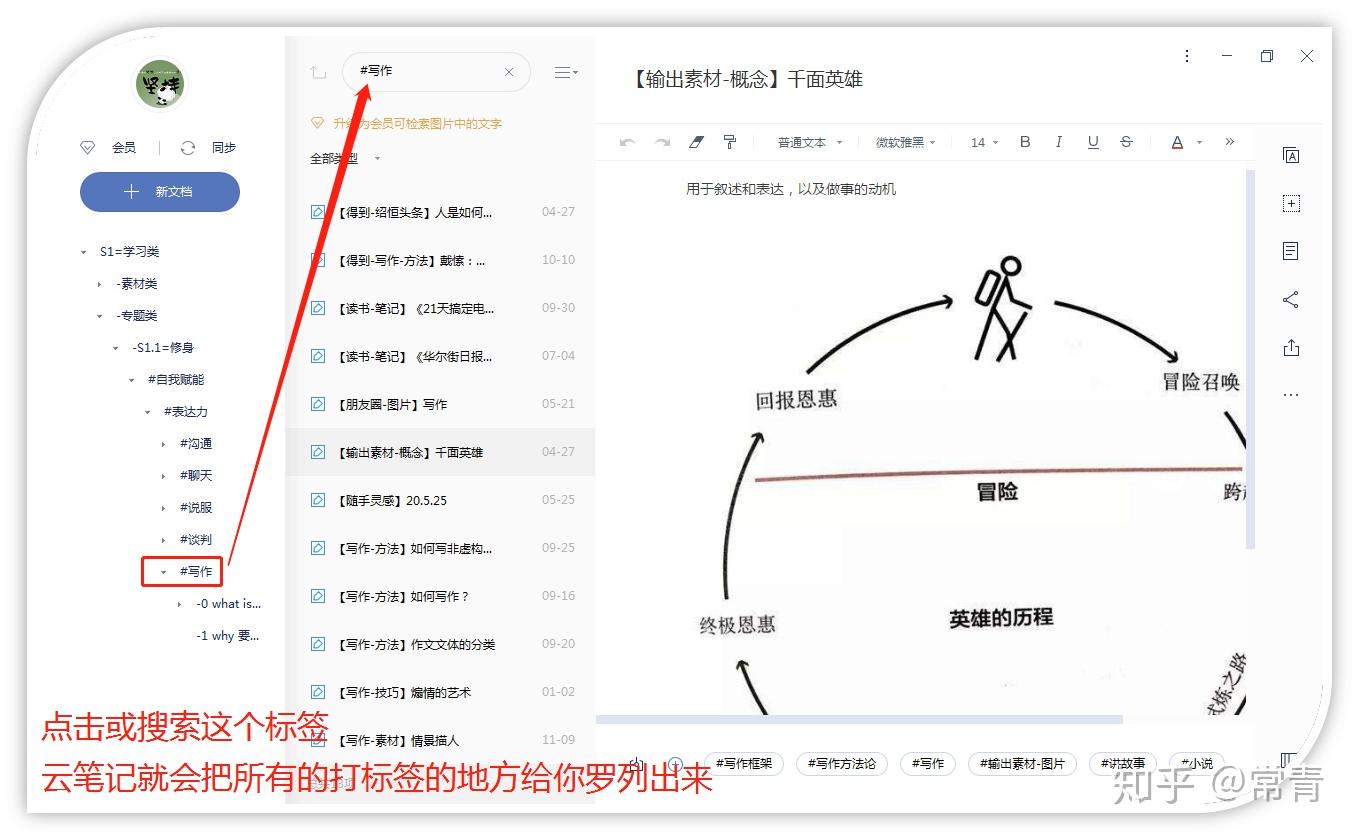This screenshot has height=840, width=1359.
Task: Click the insert element icon on the right sidebar
Action: click(x=1291, y=203)
